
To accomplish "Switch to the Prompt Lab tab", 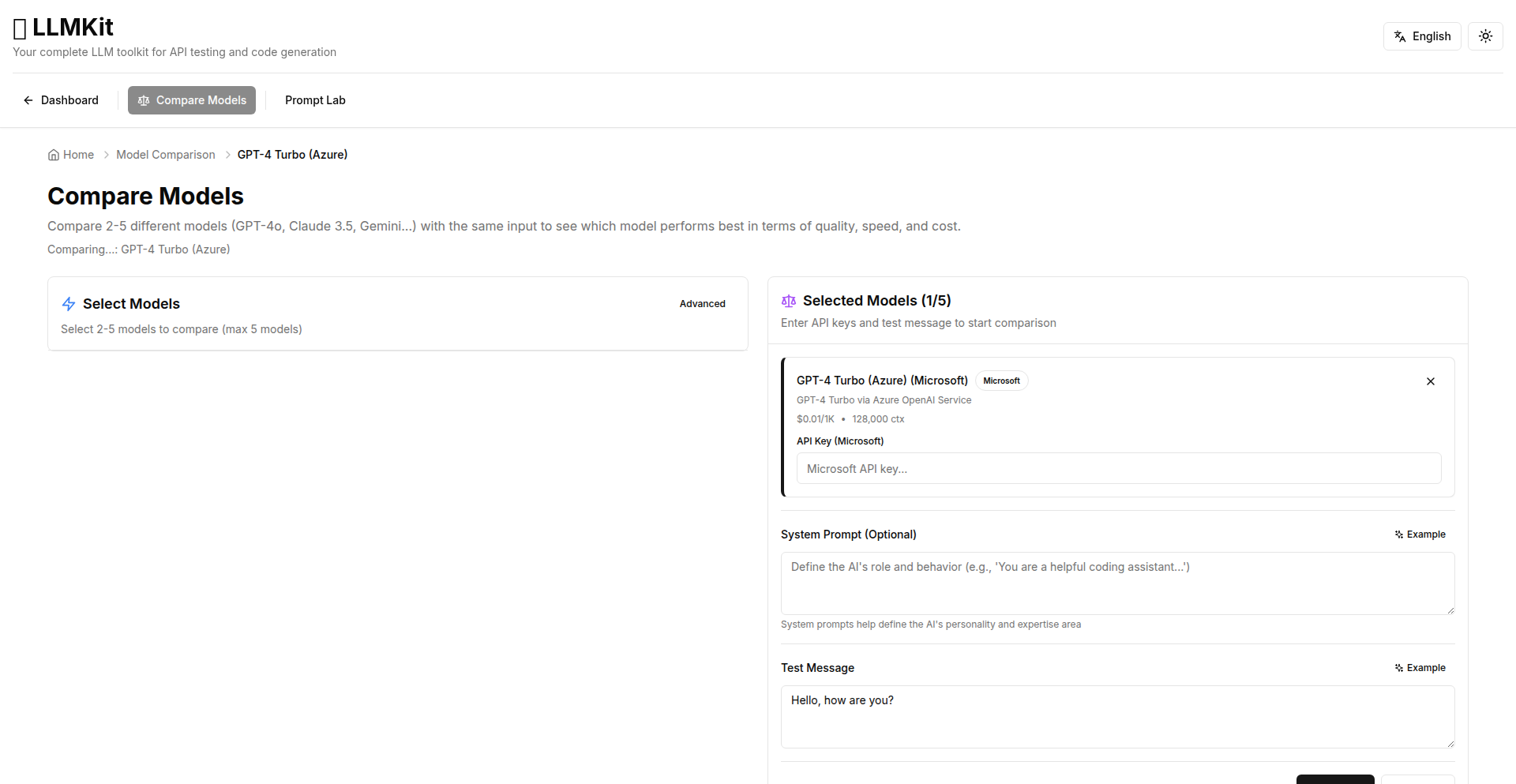I will 315,100.
